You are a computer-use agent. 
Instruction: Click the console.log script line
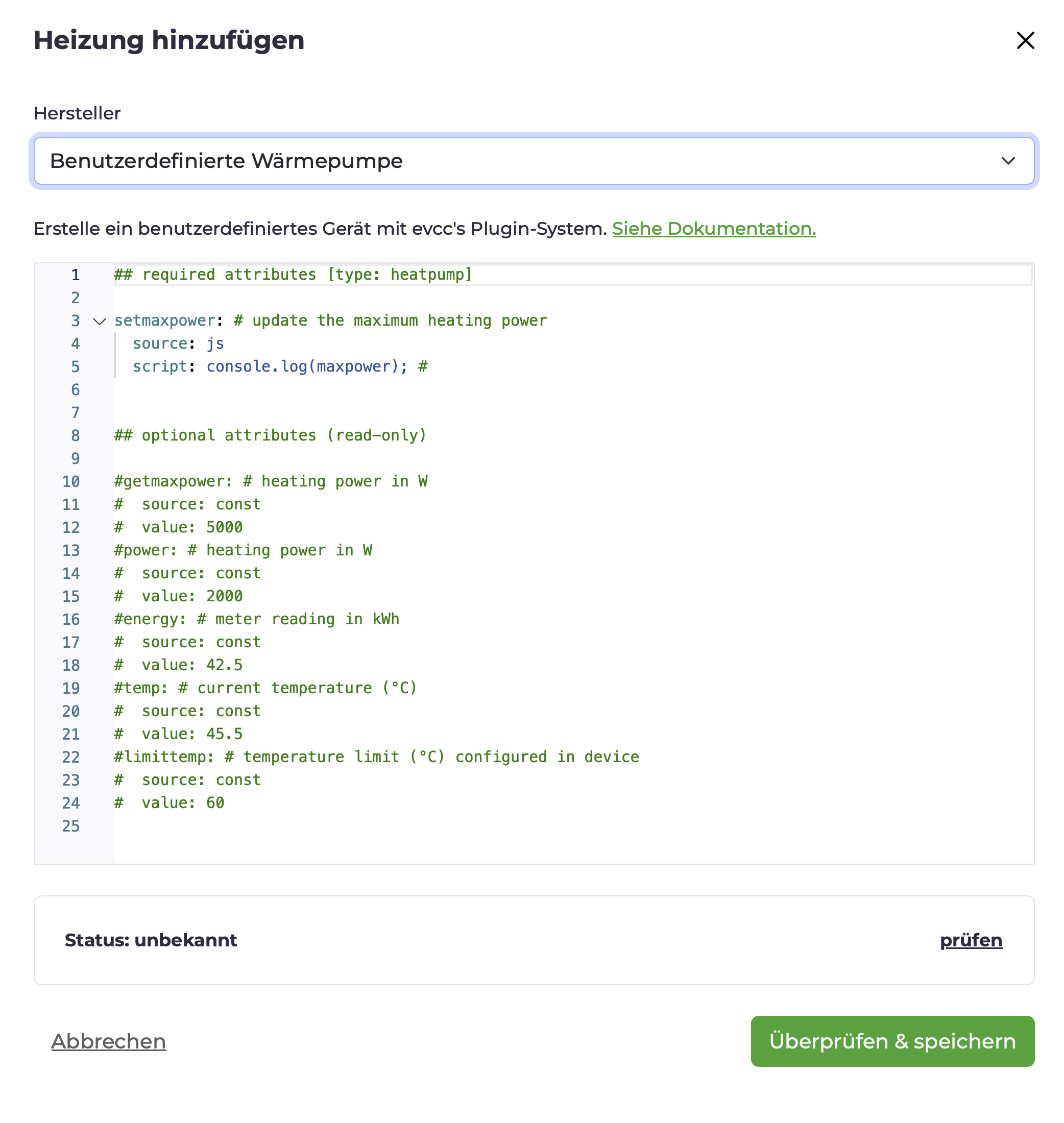(280, 367)
